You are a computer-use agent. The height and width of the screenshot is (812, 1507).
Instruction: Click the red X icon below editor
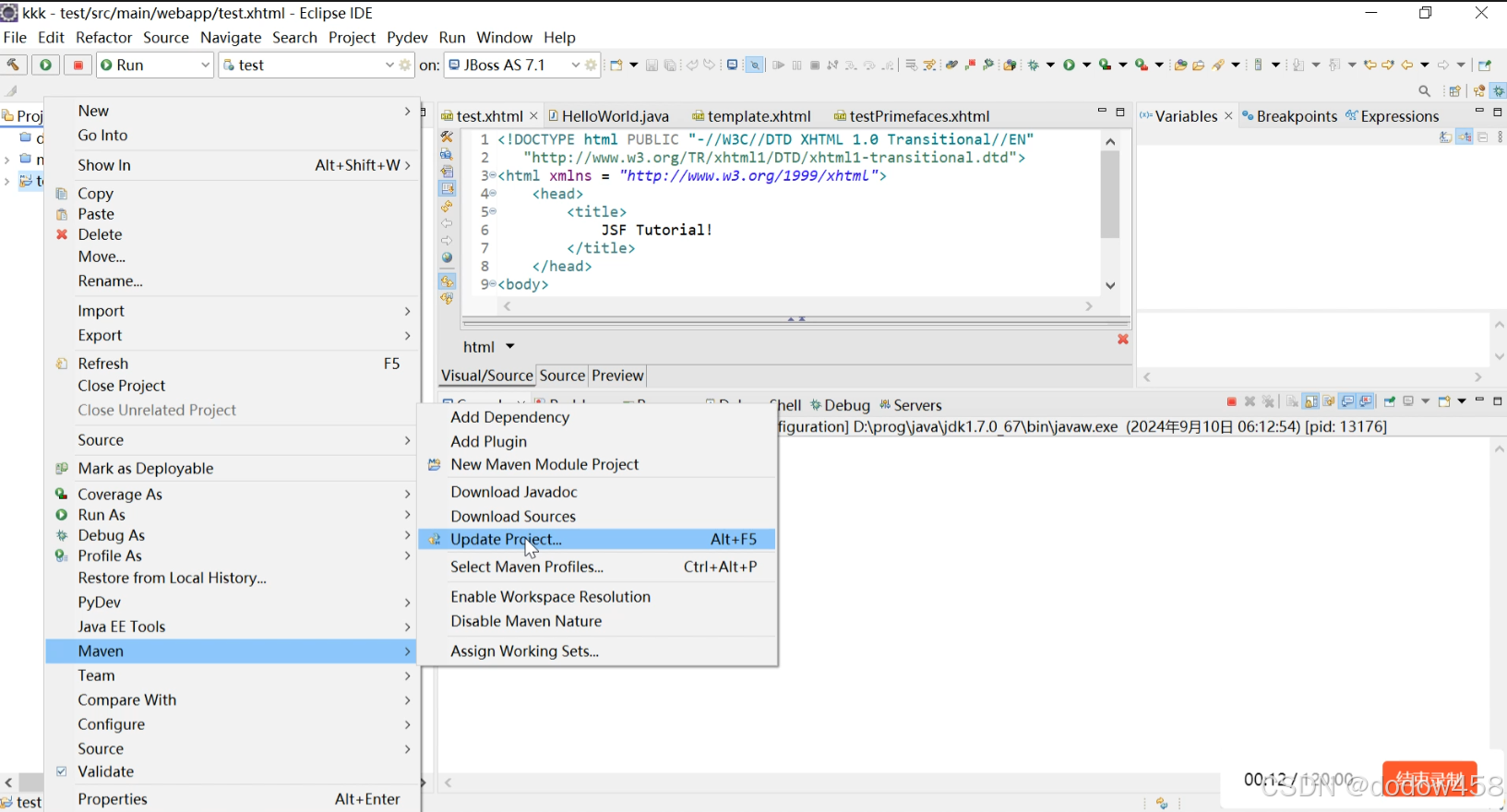(1123, 339)
